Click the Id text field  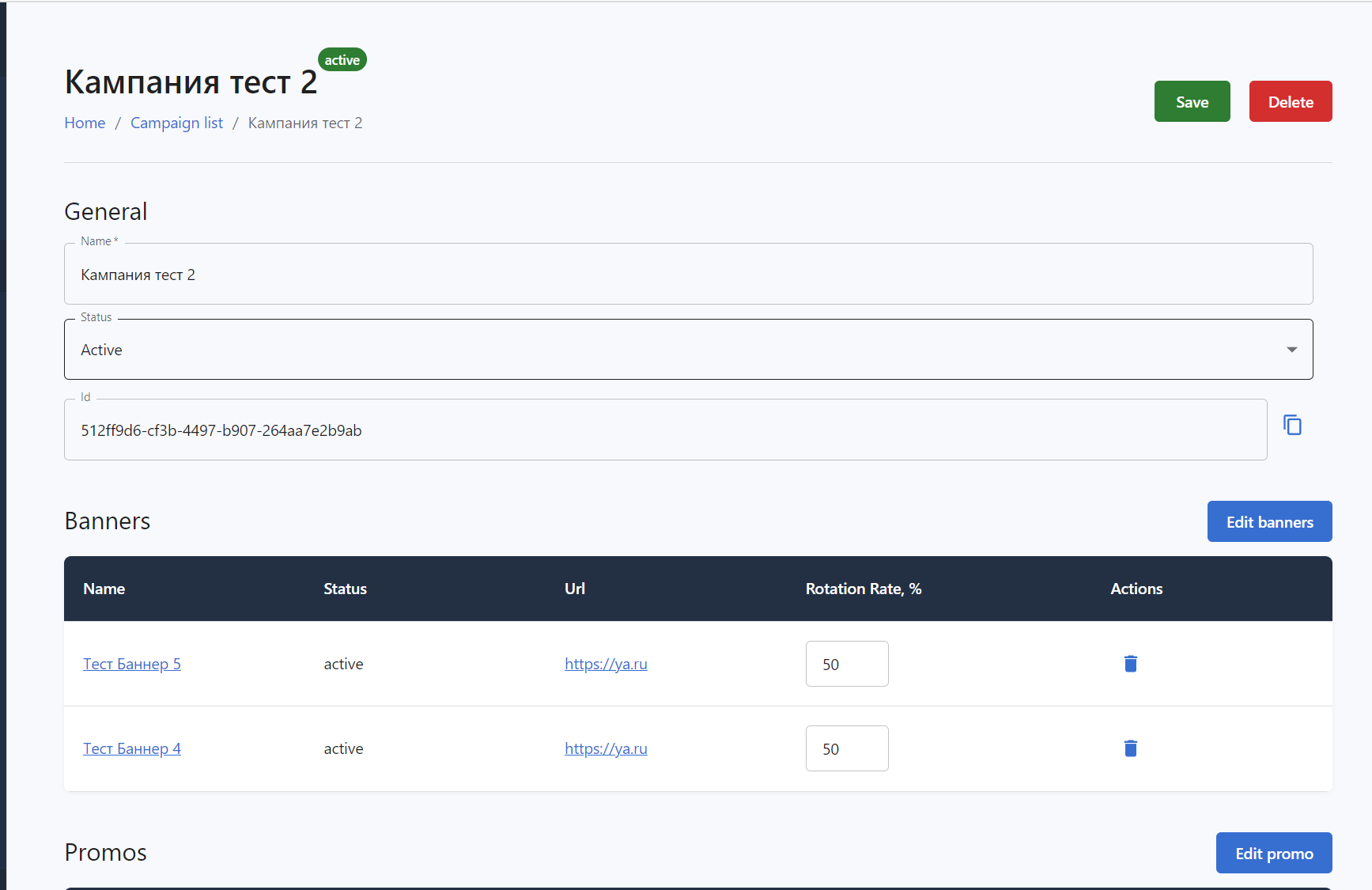coord(664,430)
